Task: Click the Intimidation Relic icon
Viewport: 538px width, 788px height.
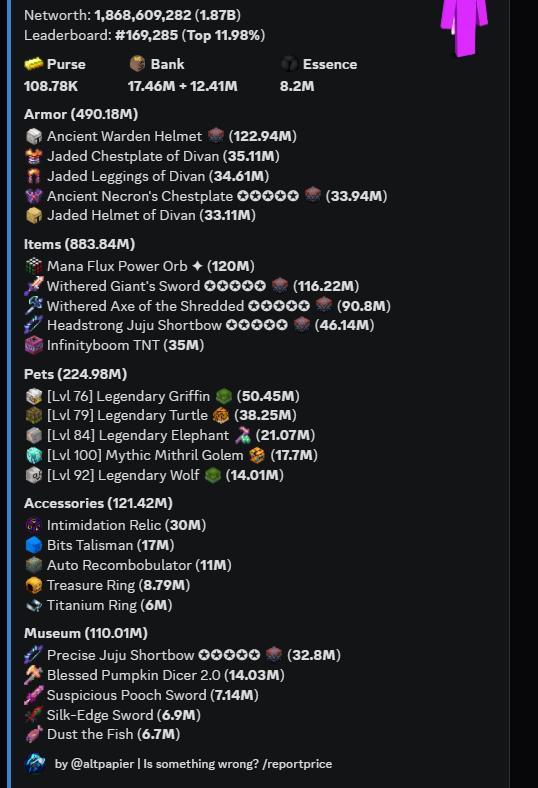Action: click(x=34, y=525)
